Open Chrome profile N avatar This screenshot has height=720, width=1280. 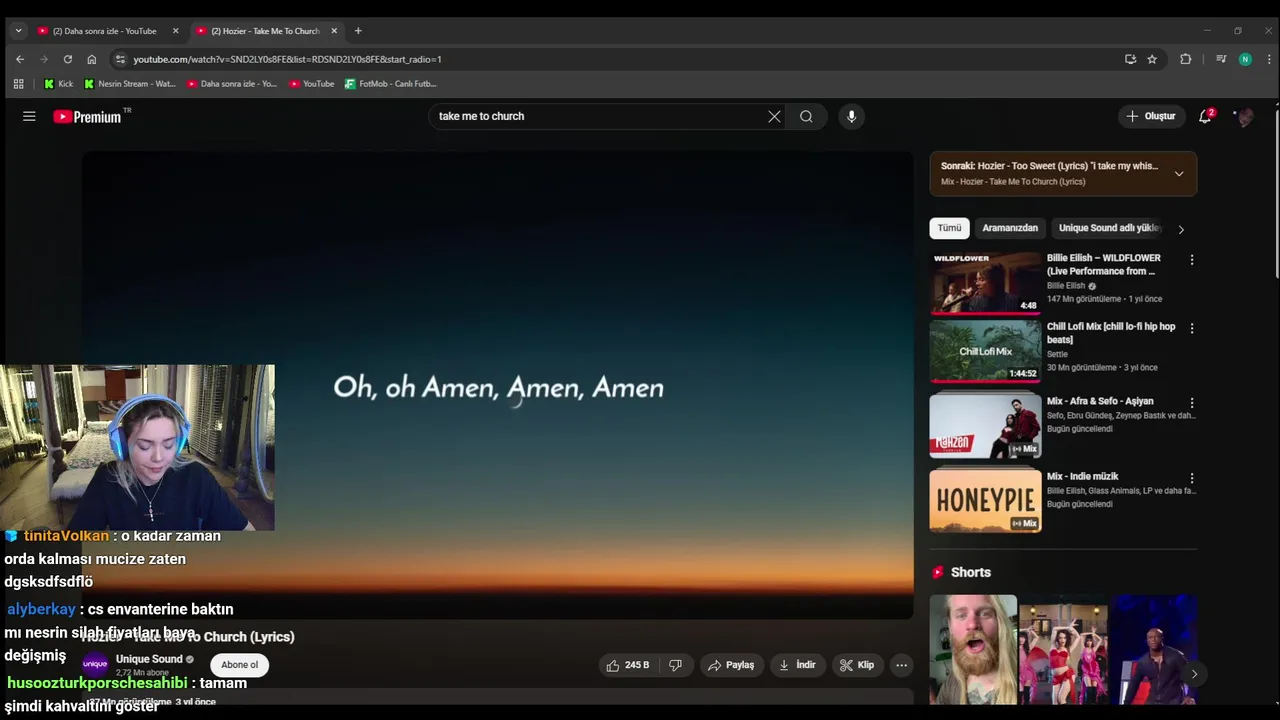click(x=1245, y=59)
